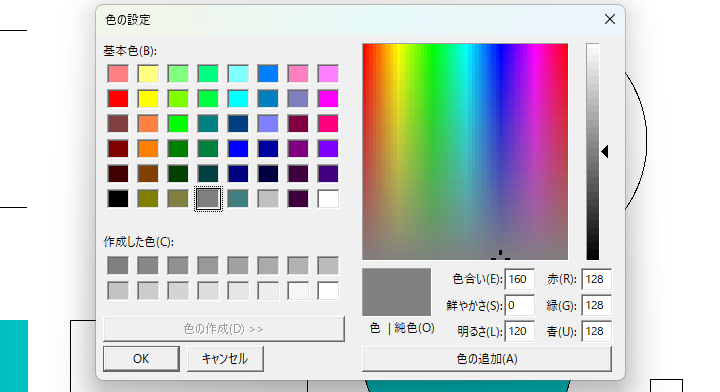
Task: Select the light silver-gray basic swatch
Action: [268, 199]
